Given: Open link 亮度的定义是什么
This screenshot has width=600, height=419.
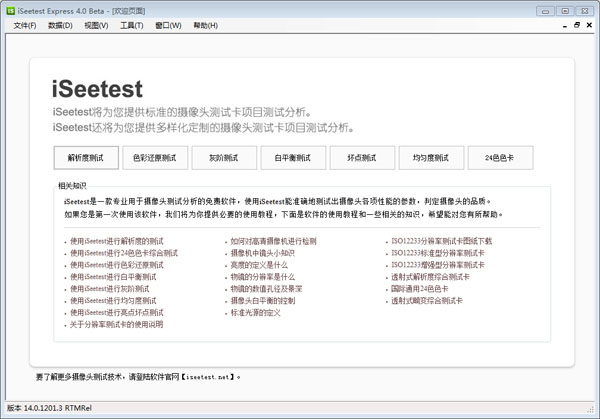Looking at the screenshot, I should [x=259, y=265].
